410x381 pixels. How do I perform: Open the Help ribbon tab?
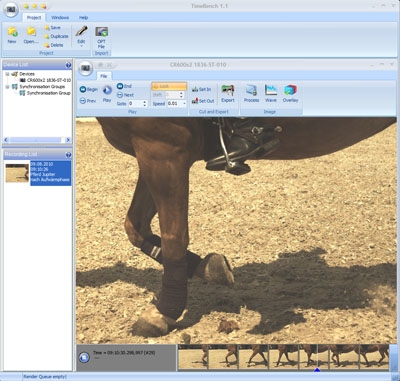pos(83,18)
